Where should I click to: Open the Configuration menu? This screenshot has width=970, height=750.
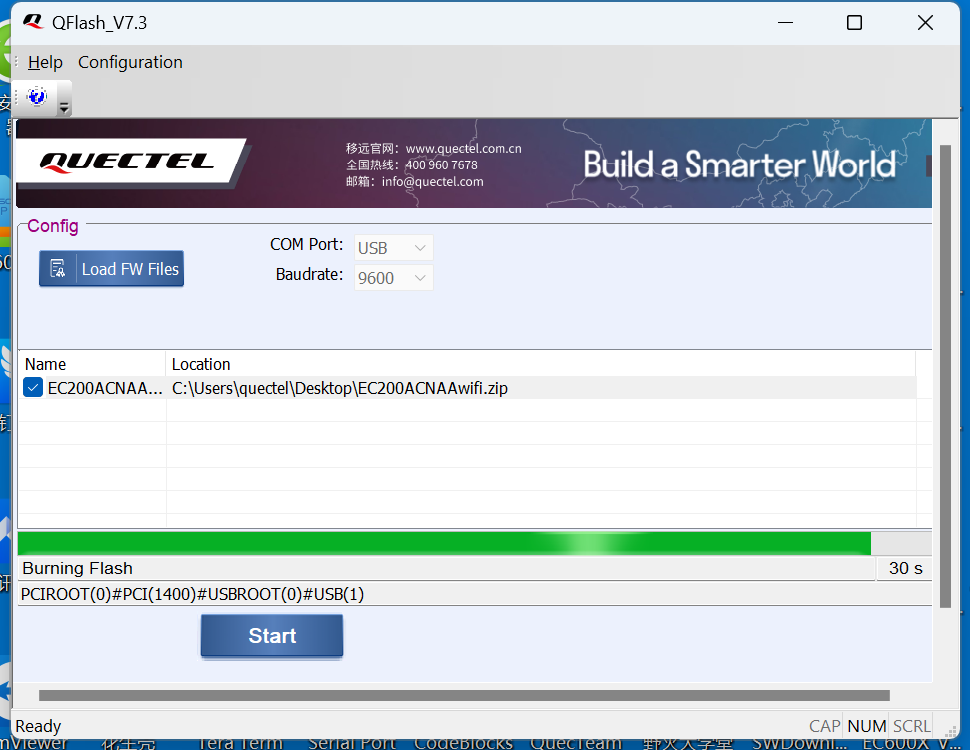point(130,62)
